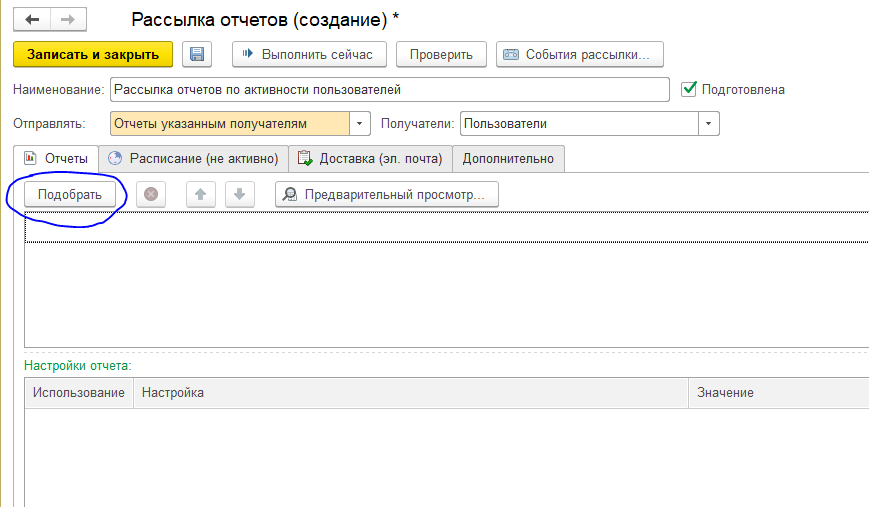Click the Подобрать button
The height and width of the screenshot is (507, 869).
70,194
